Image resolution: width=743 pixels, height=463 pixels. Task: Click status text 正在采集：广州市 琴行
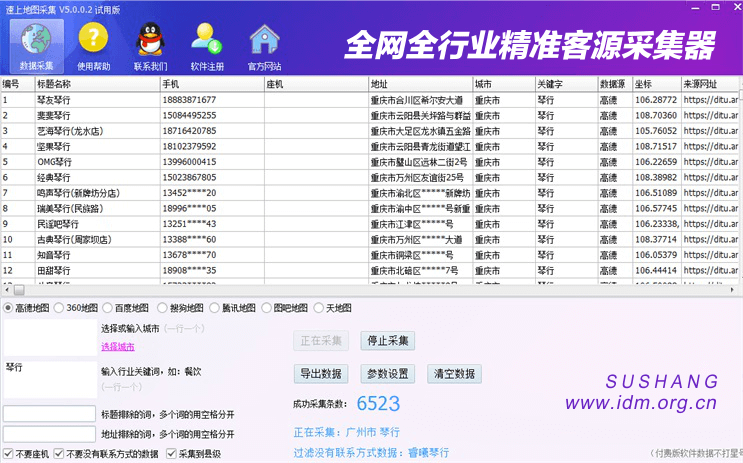346,432
